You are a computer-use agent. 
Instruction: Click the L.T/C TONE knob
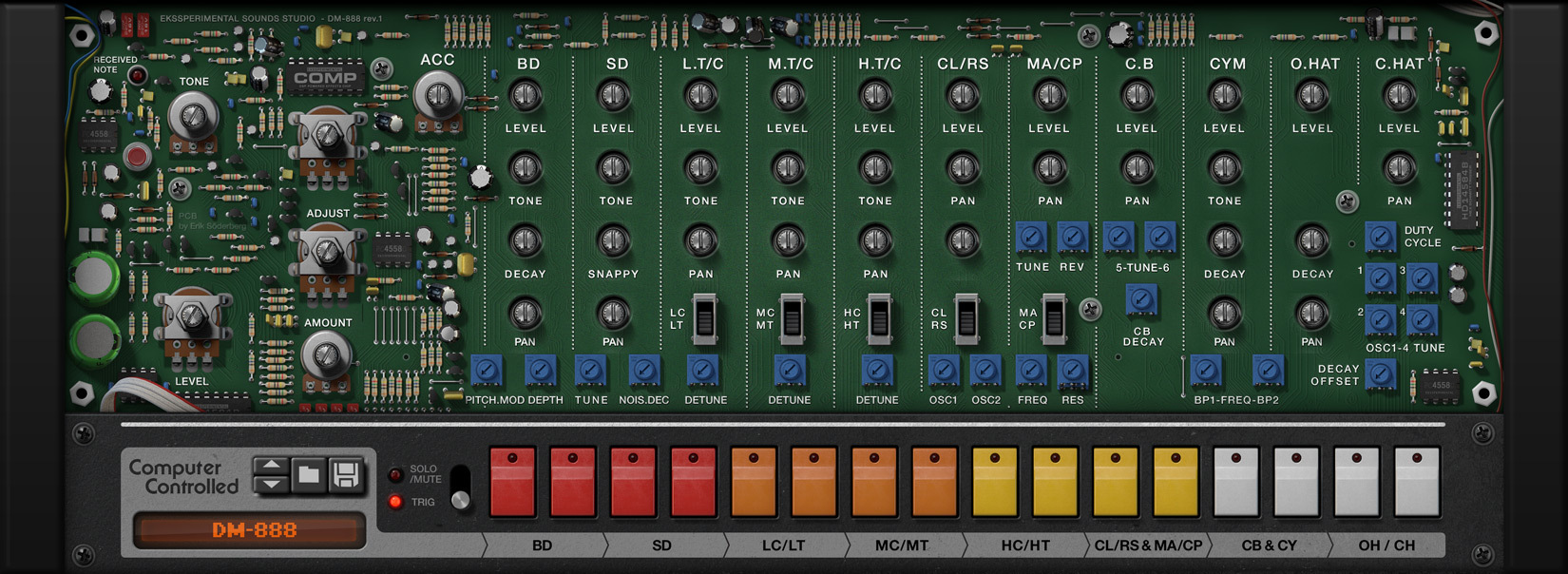click(x=701, y=168)
